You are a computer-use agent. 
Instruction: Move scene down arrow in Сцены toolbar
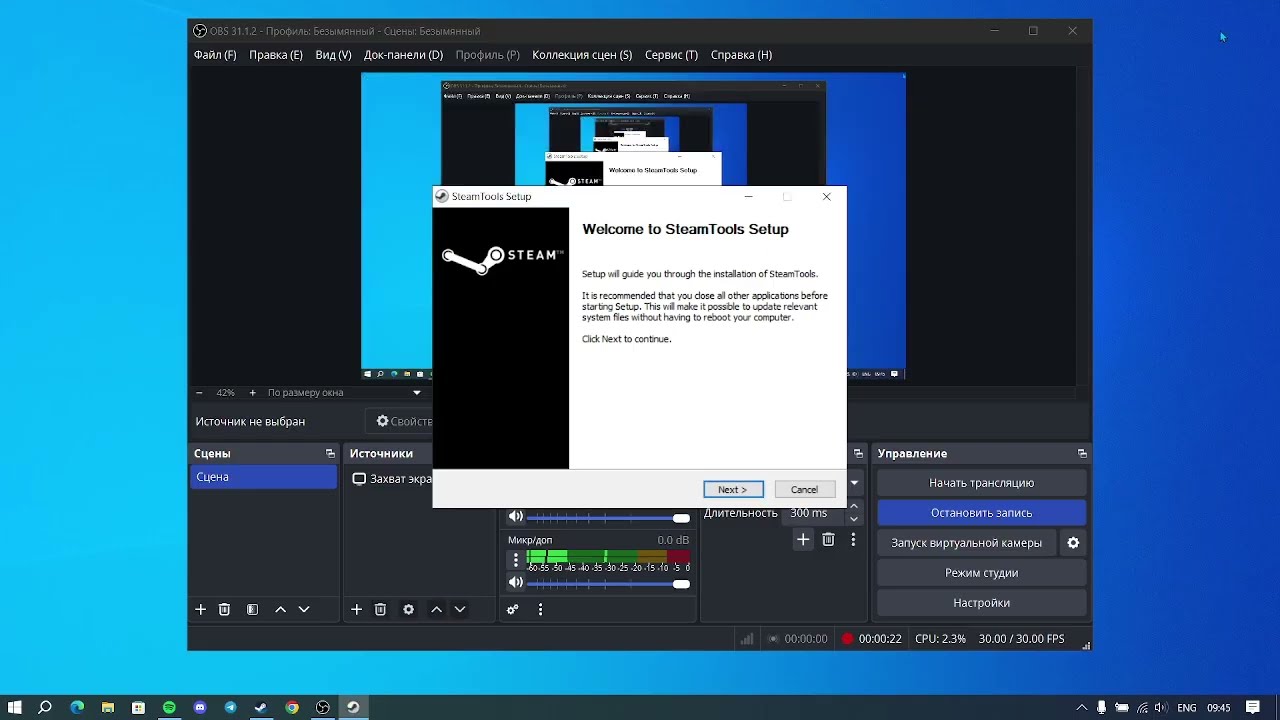click(x=304, y=609)
